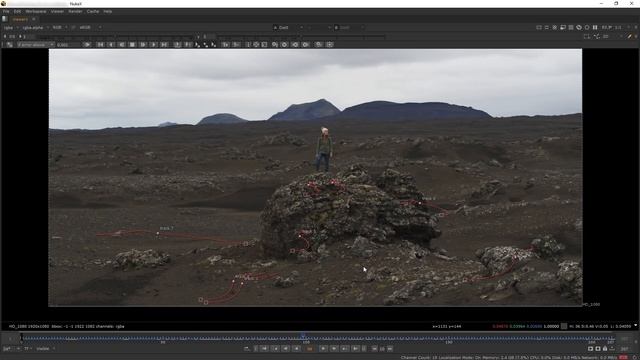Screen dimensions: 640x360
Task: Click play forward on the timeline
Action: tap(323, 349)
